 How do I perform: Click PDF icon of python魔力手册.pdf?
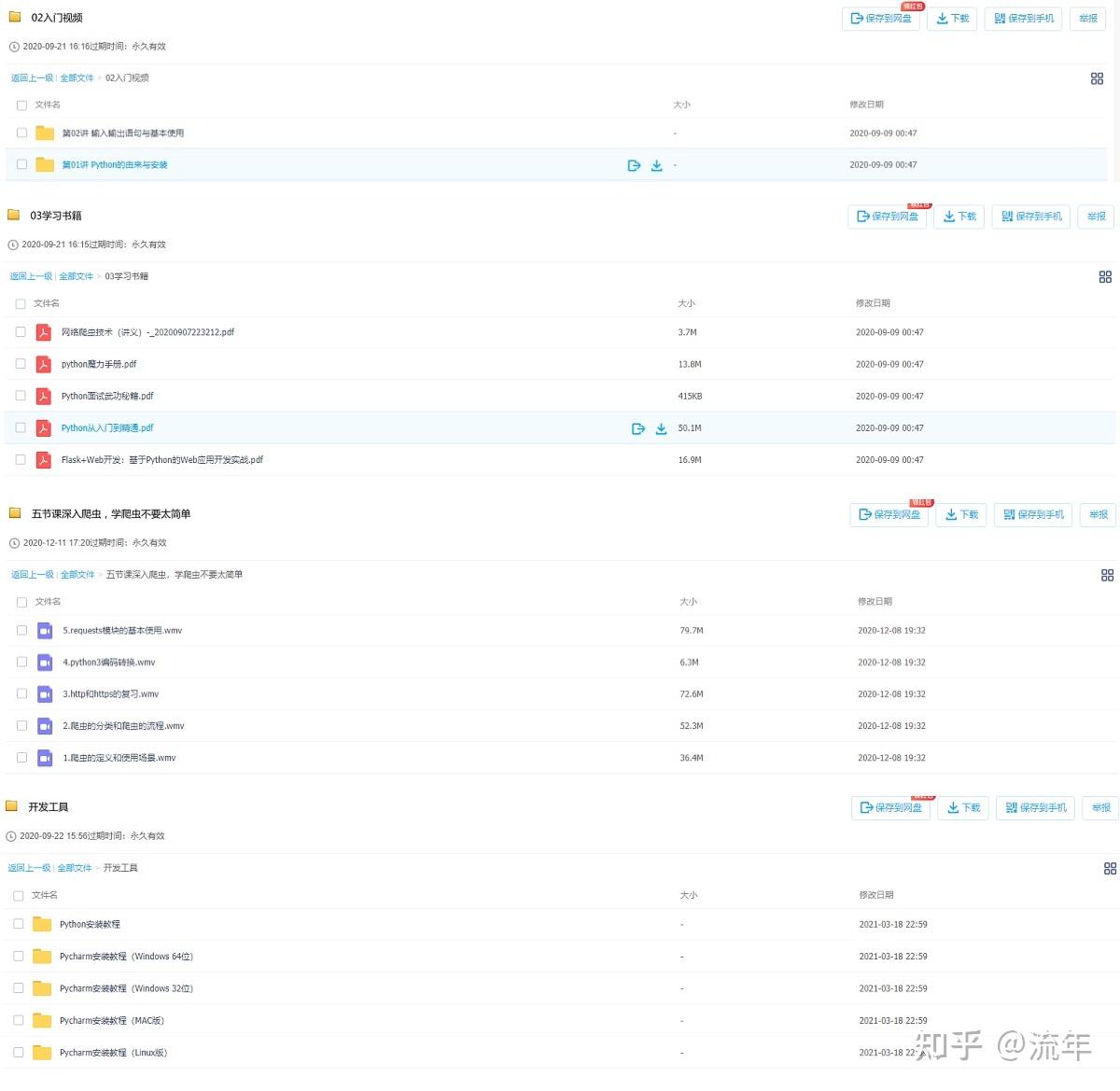pyautogui.click(x=43, y=364)
